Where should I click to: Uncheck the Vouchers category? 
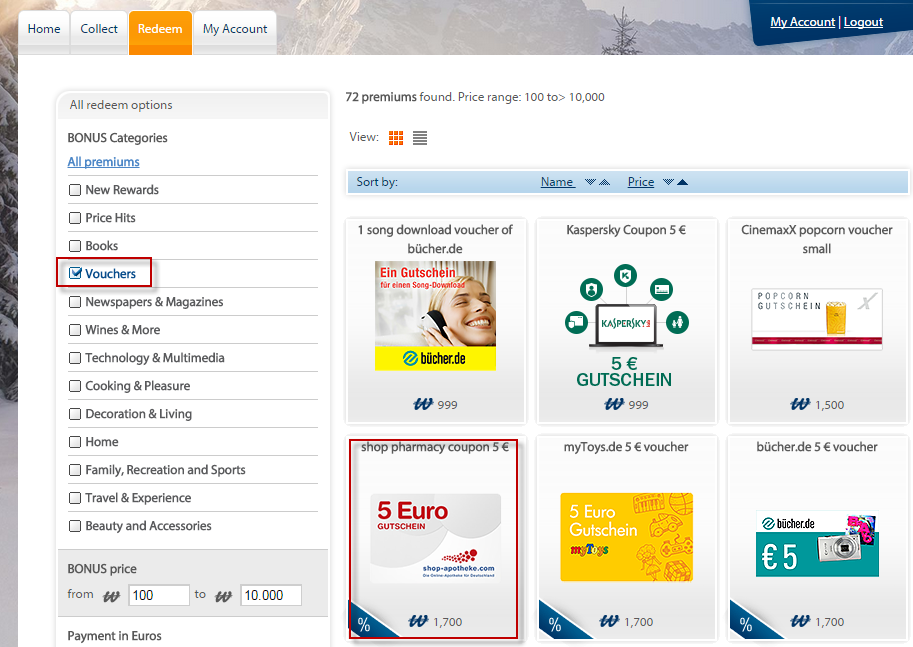click(x=75, y=273)
